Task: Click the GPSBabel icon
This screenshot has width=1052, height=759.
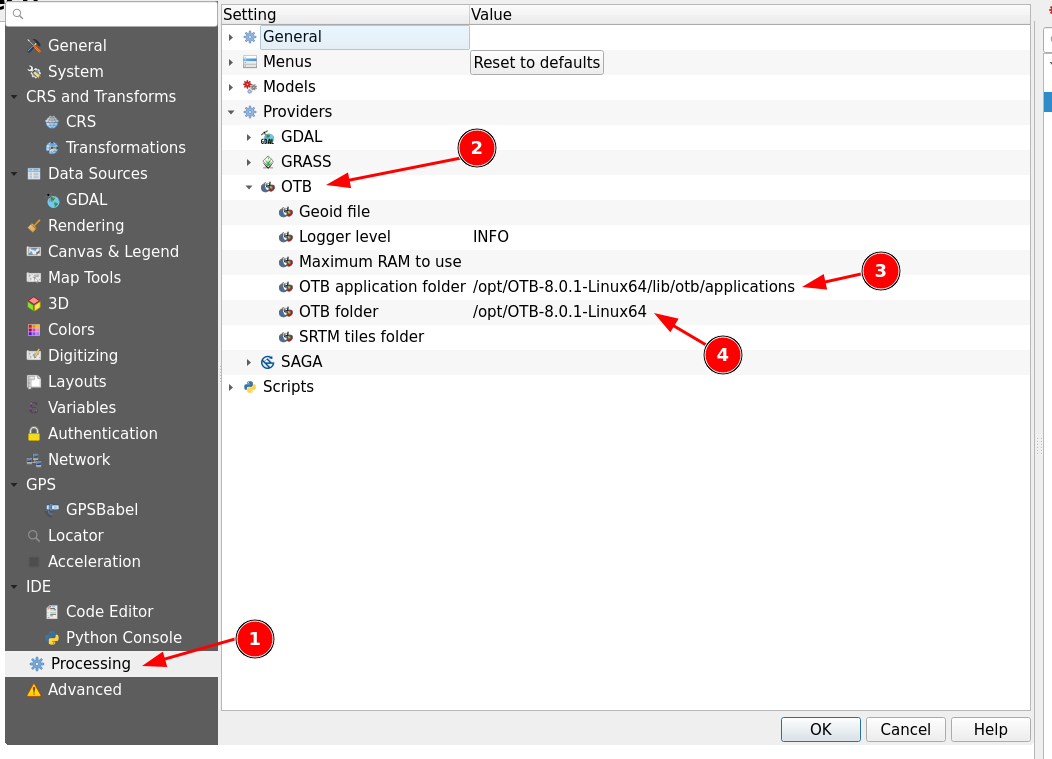Action: click(x=52, y=510)
